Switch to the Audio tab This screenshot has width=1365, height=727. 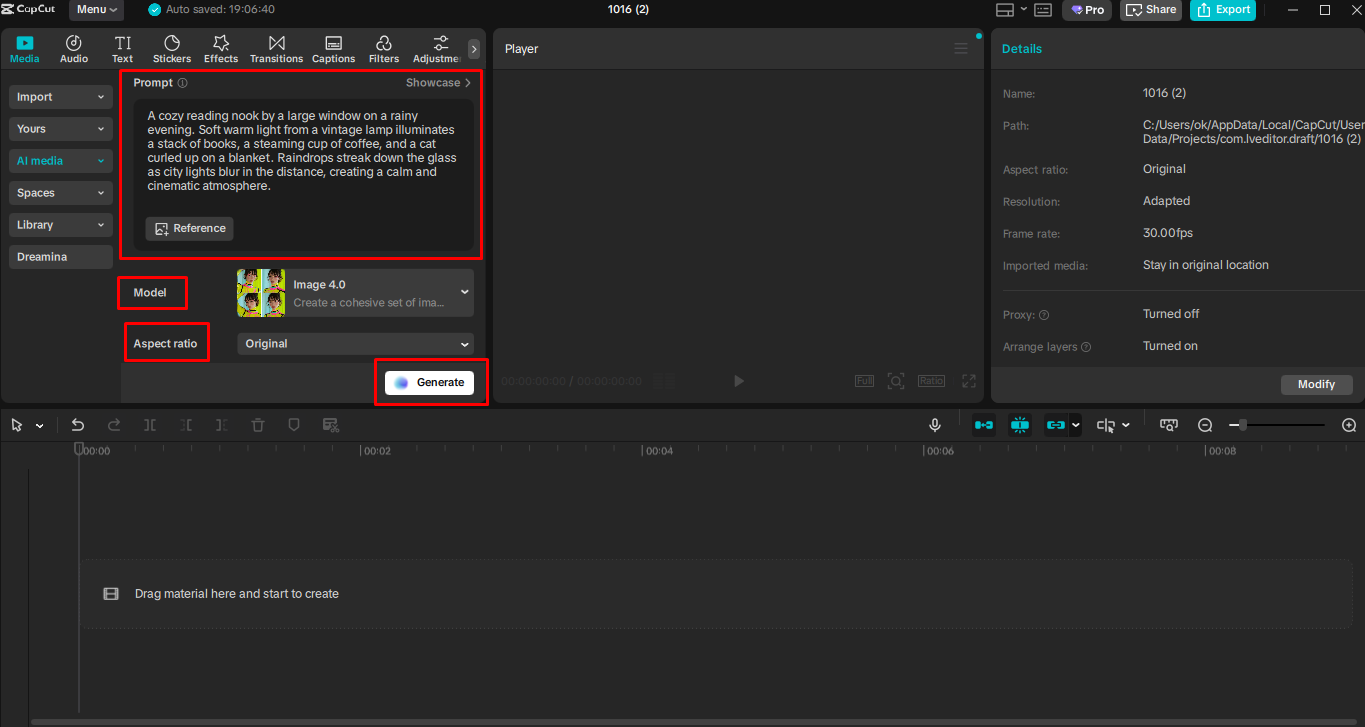point(73,47)
